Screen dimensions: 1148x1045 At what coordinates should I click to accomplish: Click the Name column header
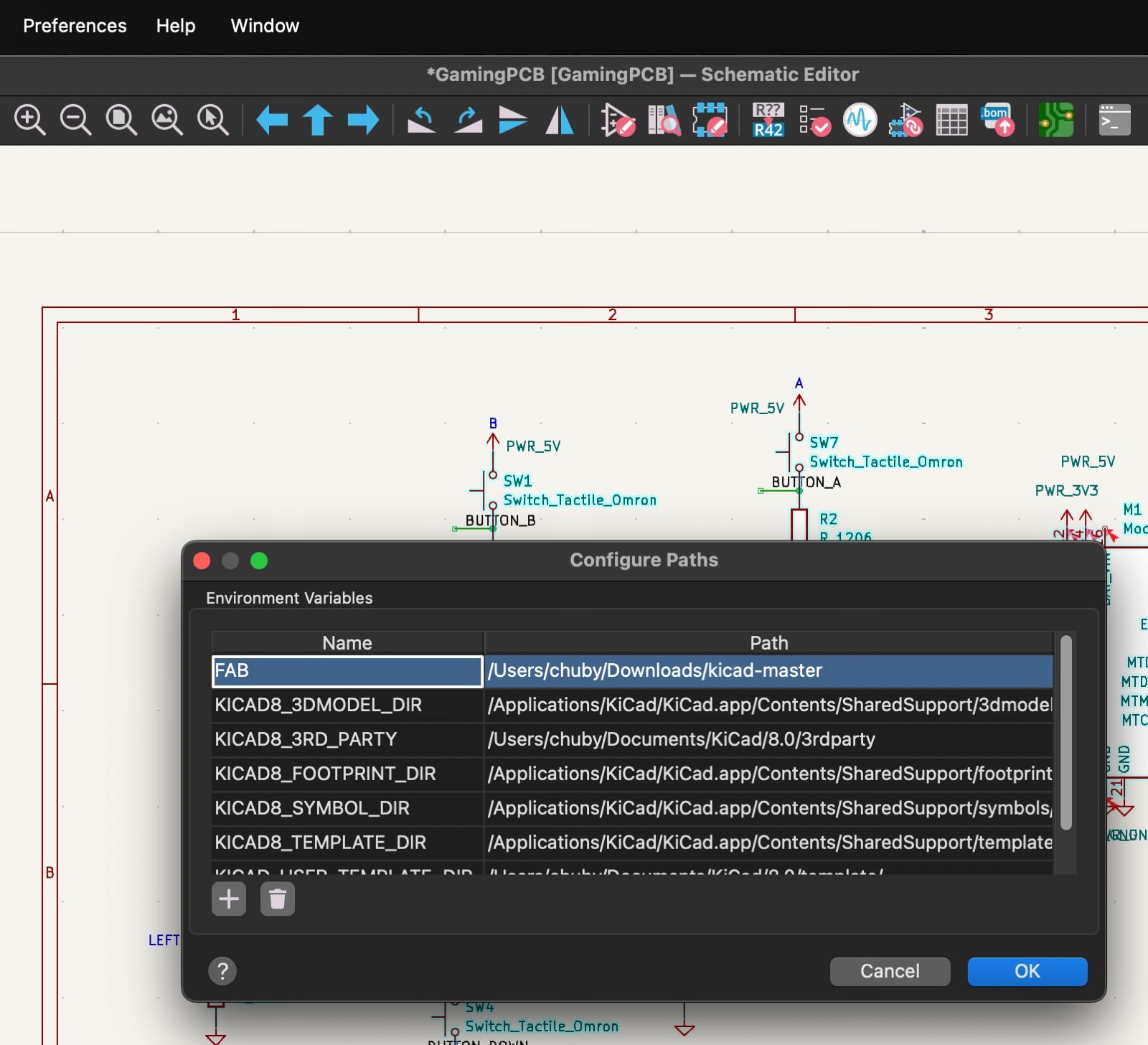[x=347, y=643]
